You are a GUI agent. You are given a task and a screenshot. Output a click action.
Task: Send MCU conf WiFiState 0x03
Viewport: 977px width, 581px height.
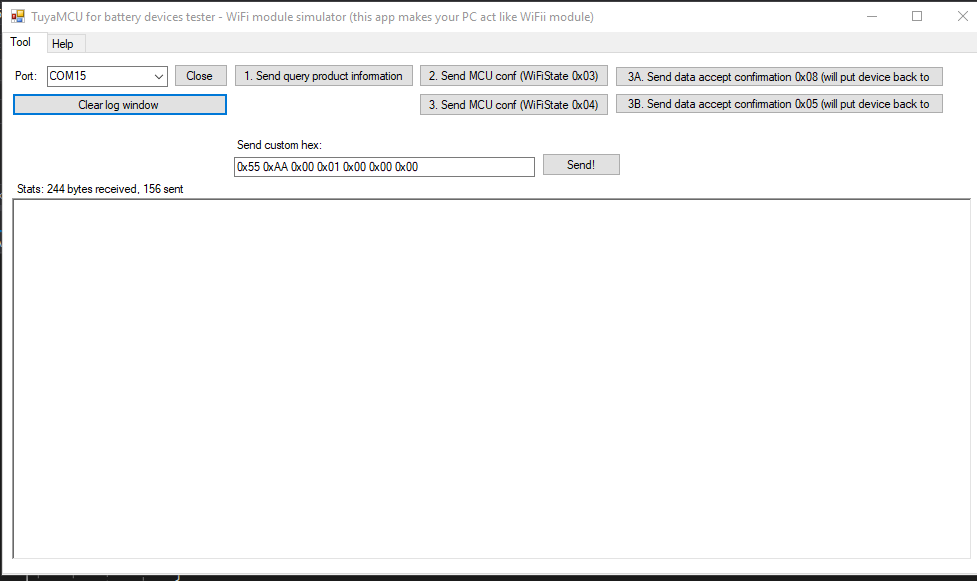tap(513, 75)
